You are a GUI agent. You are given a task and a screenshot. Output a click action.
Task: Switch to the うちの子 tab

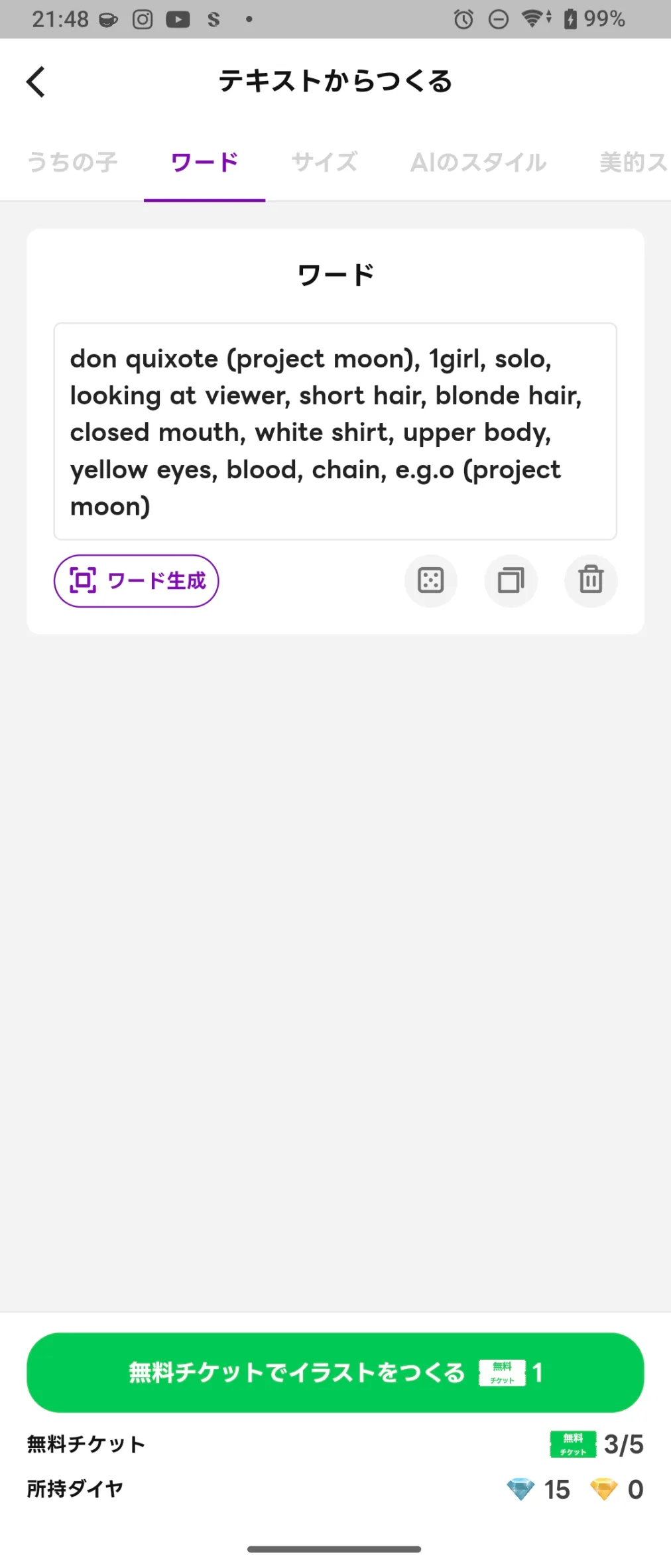click(72, 163)
